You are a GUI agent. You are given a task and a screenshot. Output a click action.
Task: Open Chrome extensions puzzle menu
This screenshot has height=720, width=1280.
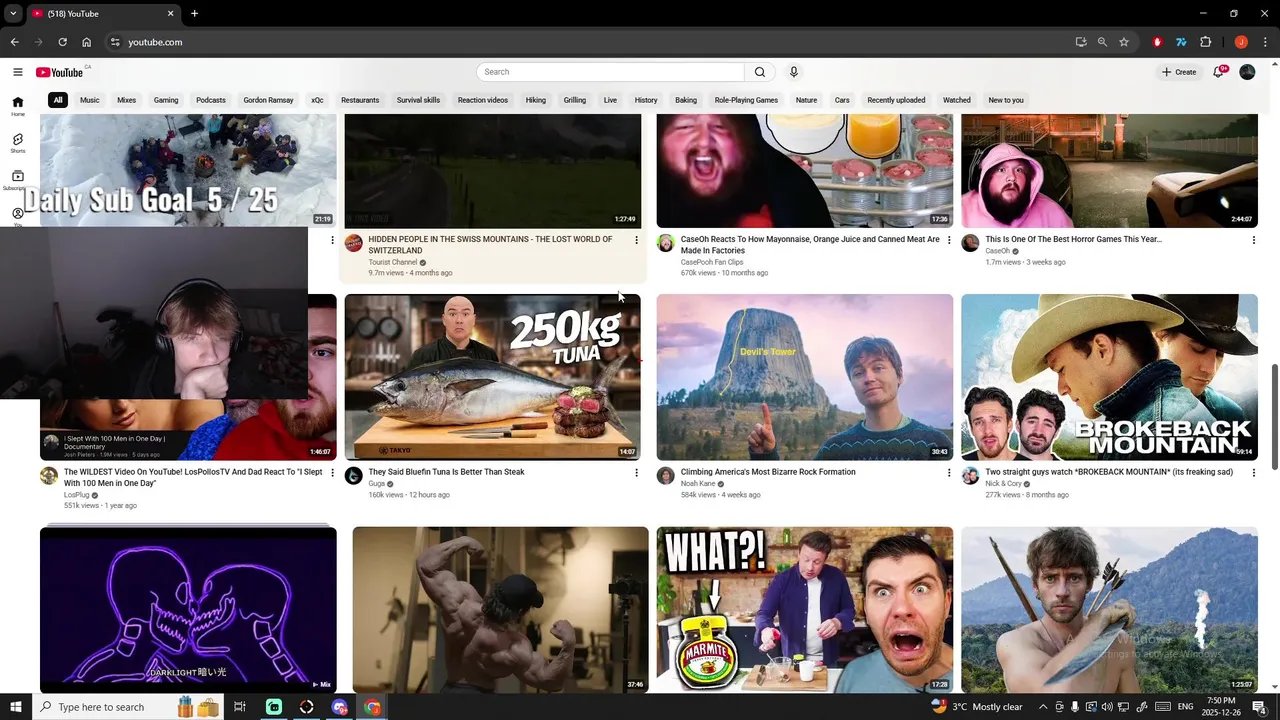pyautogui.click(x=1205, y=42)
